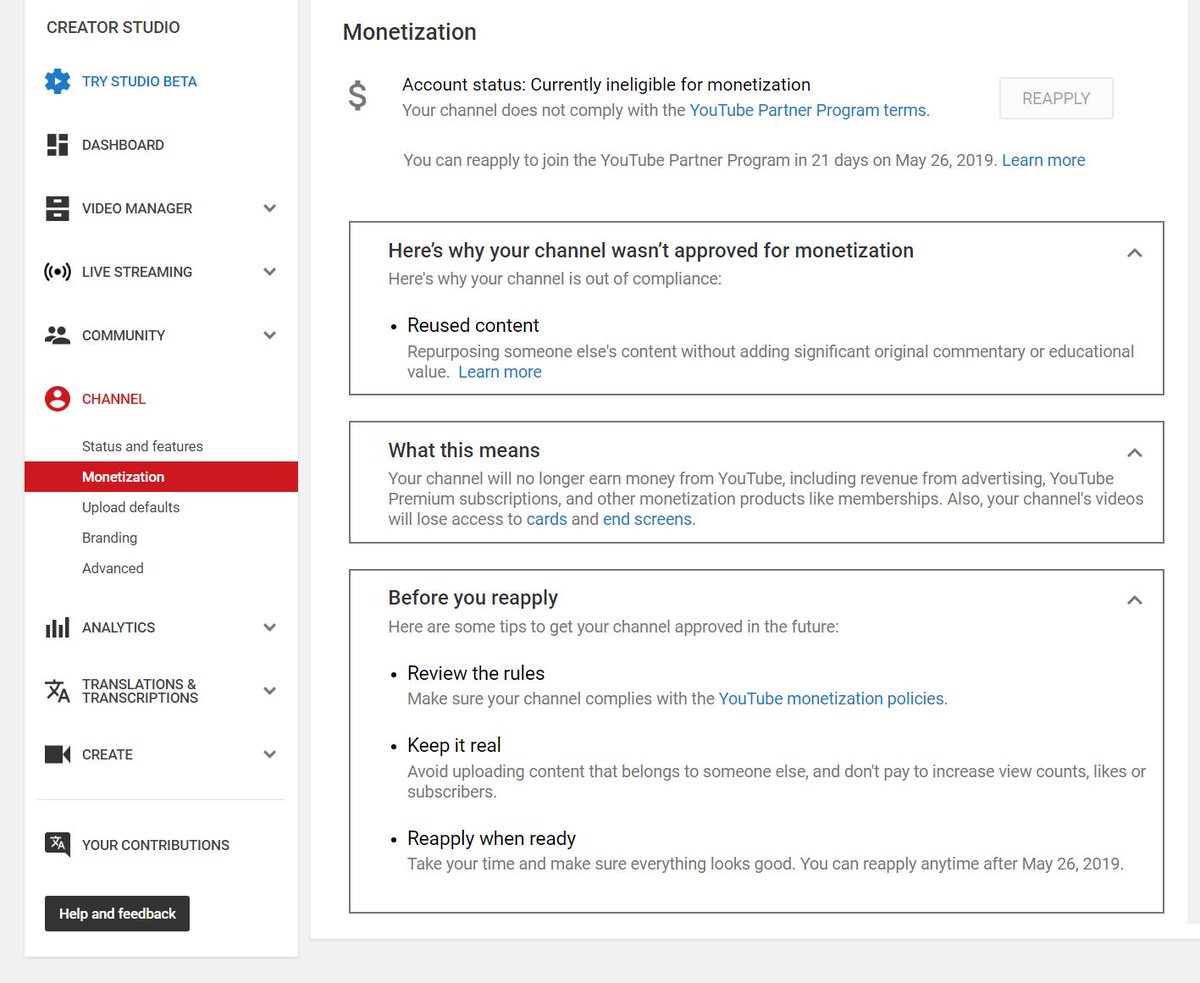Click the 'Reused content' bullet text
Image resolution: width=1200 pixels, height=983 pixels.
point(473,326)
